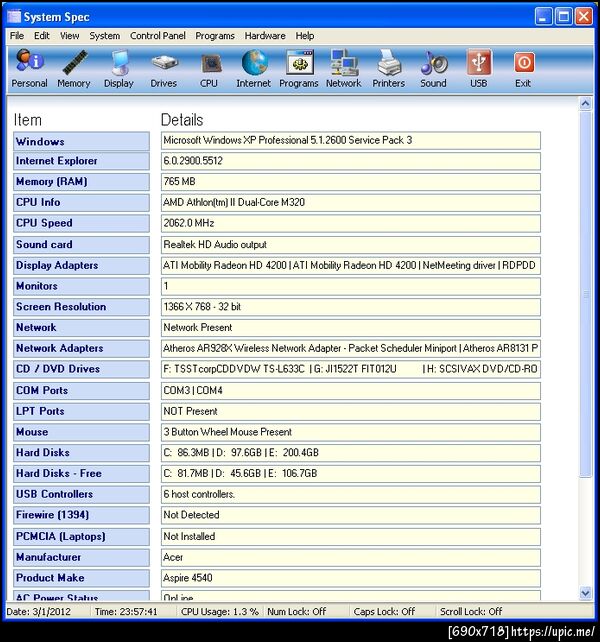
Task: Click the 2062.0 MHz details field
Action: (351, 224)
